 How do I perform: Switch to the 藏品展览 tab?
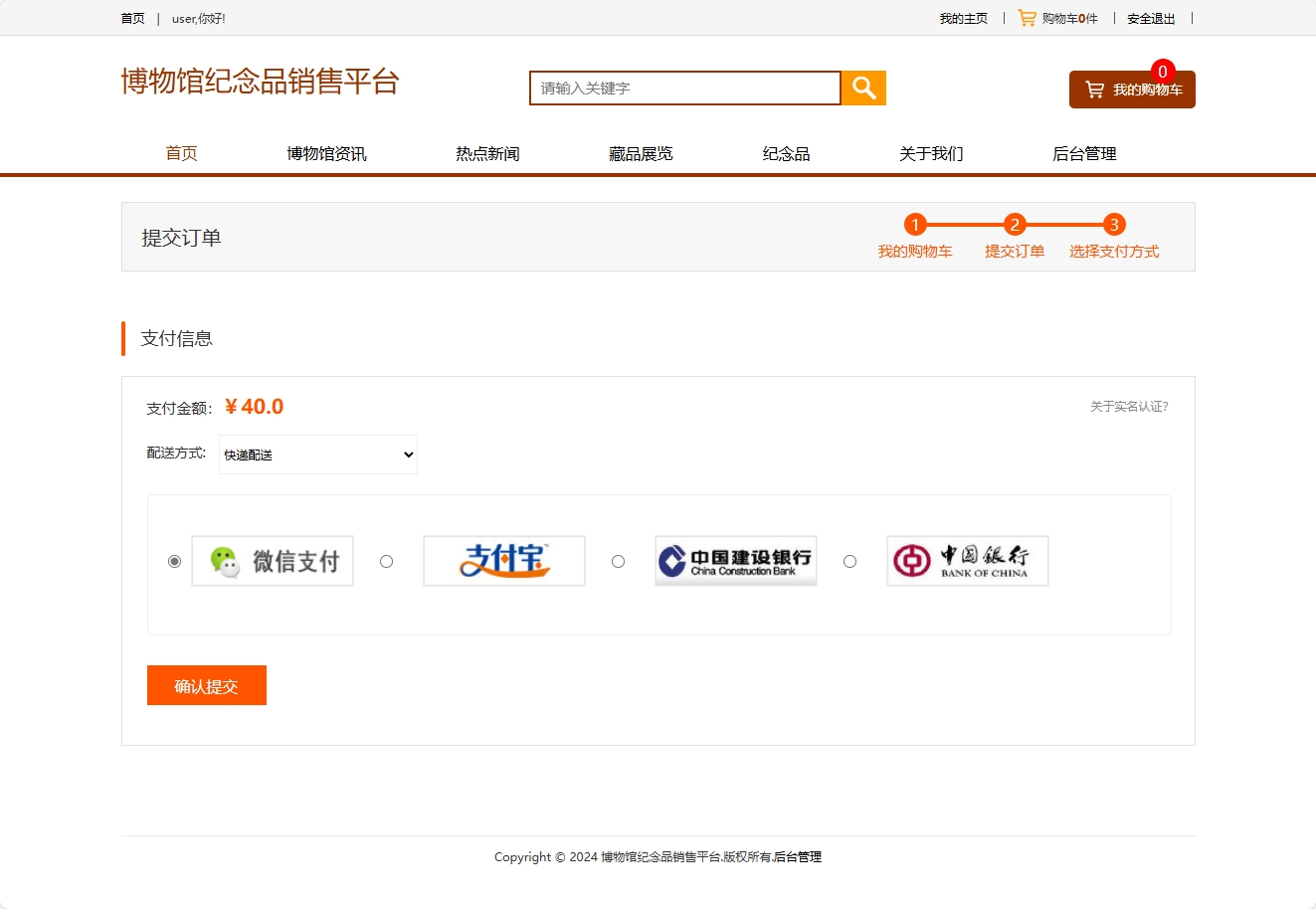[x=640, y=152]
